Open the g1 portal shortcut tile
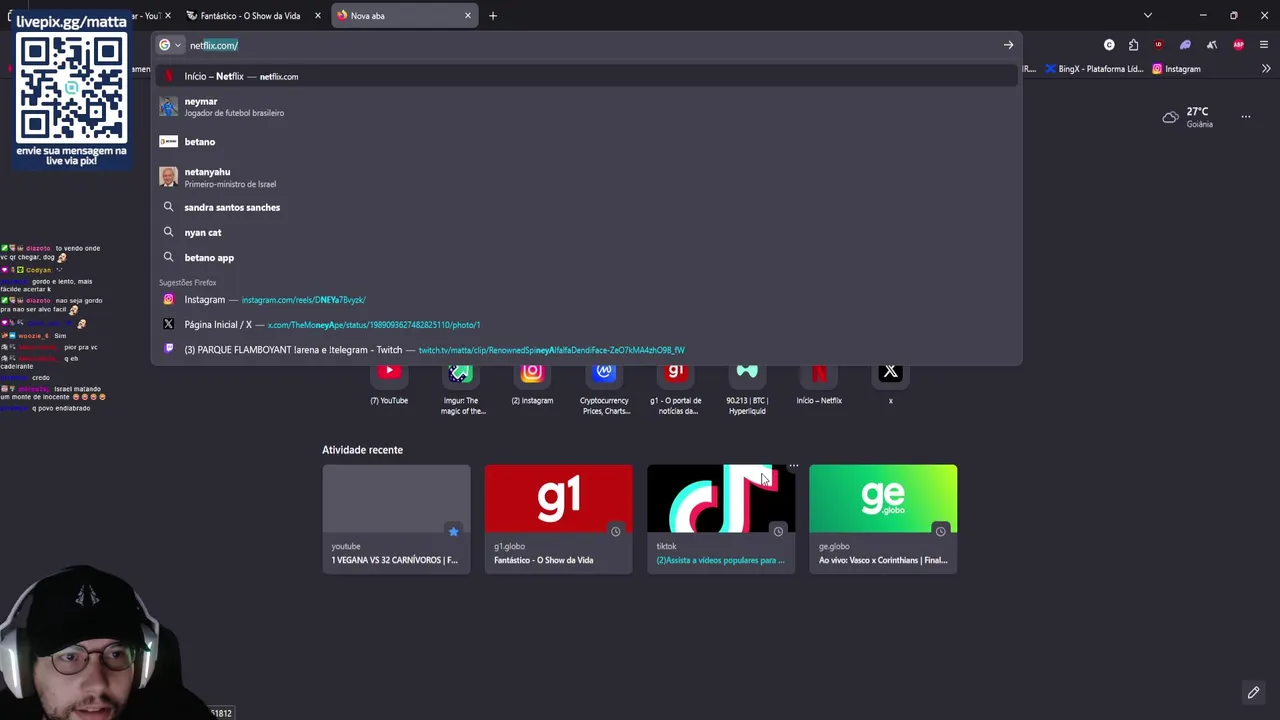 coord(676,388)
